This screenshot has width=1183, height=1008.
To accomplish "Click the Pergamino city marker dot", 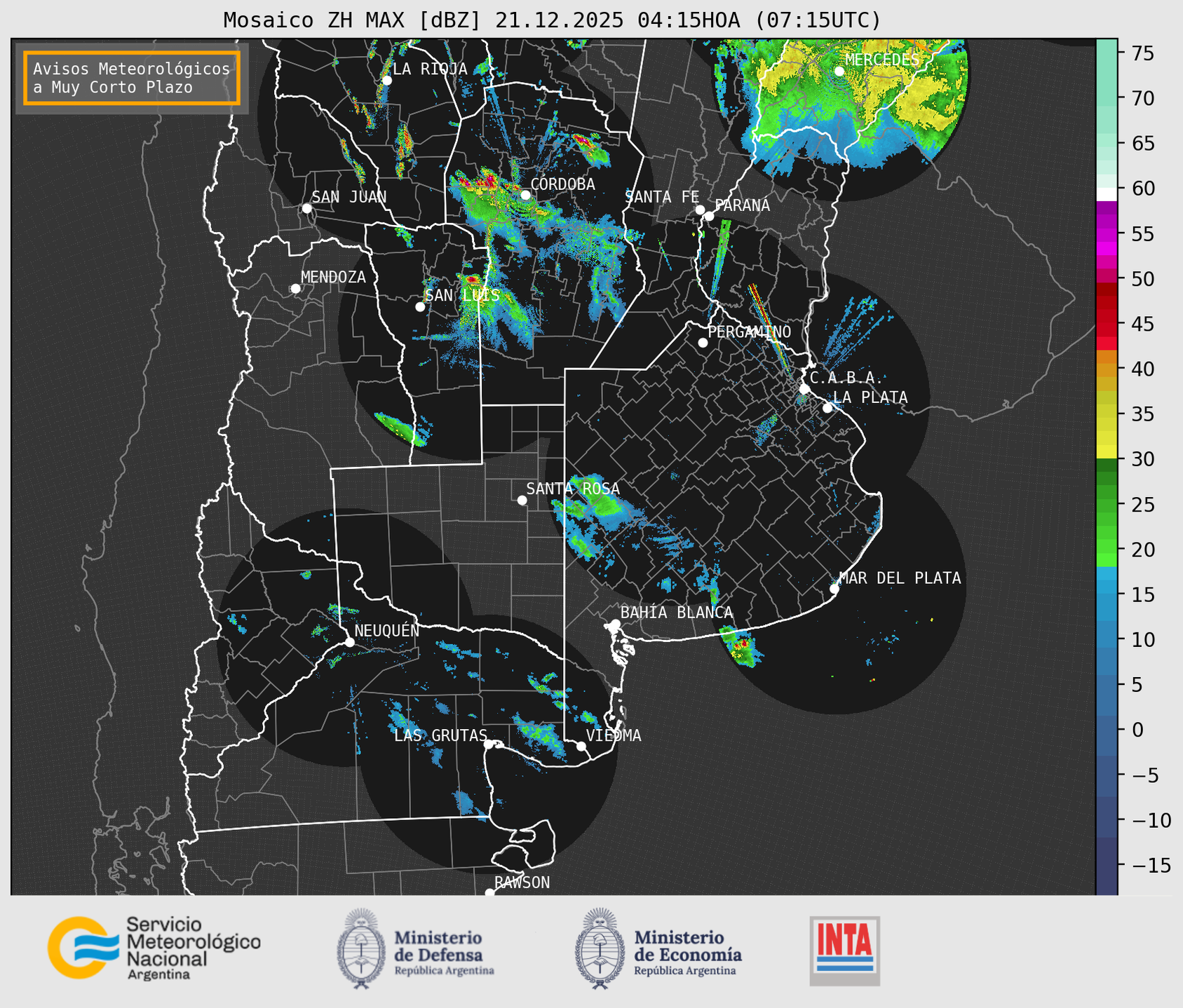I will (703, 343).
